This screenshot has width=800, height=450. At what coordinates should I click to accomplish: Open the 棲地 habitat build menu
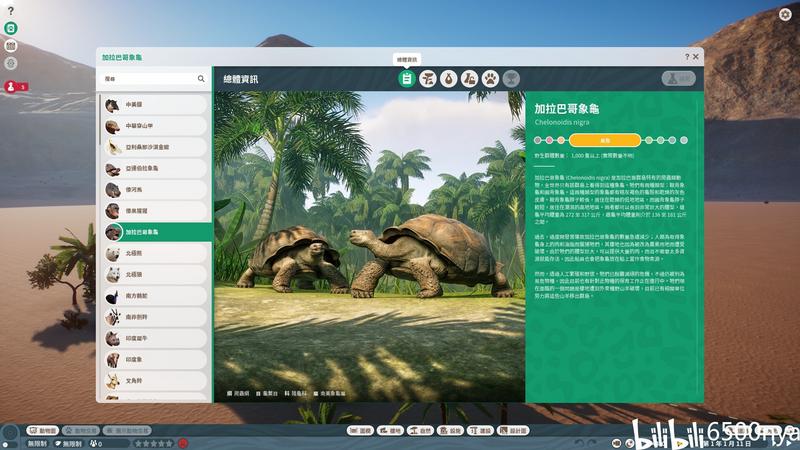(390, 431)
